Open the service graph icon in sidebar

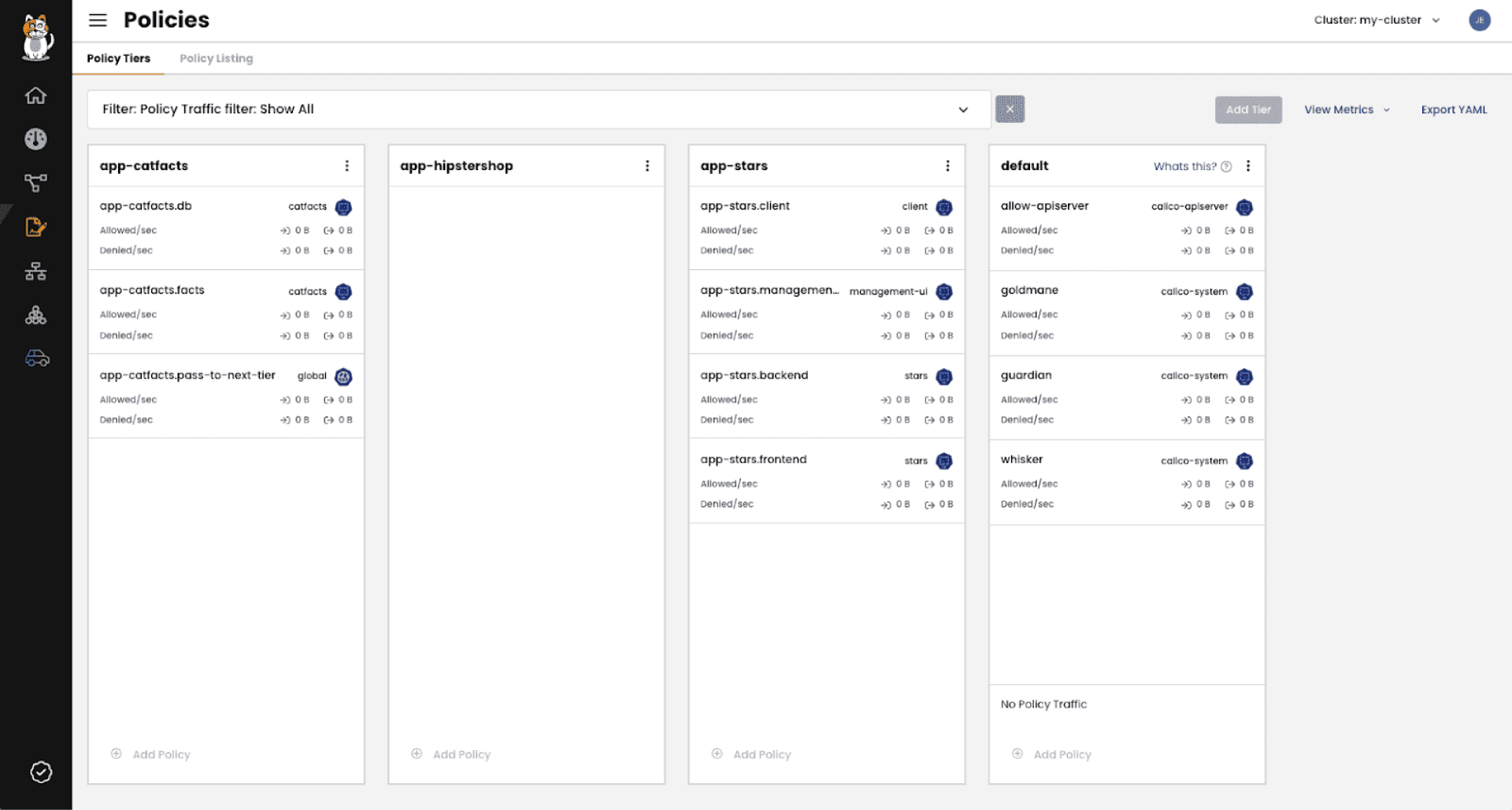tap(35, 183)
